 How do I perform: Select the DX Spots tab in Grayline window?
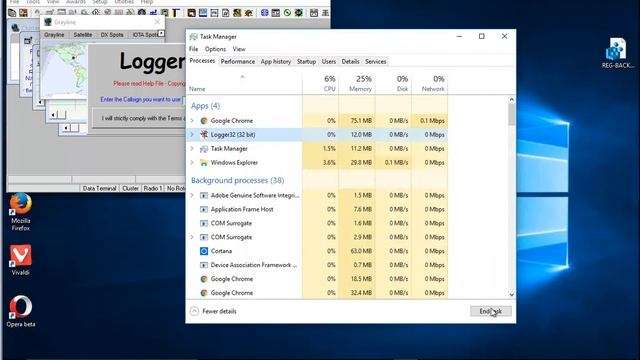[x=112, y=35]
